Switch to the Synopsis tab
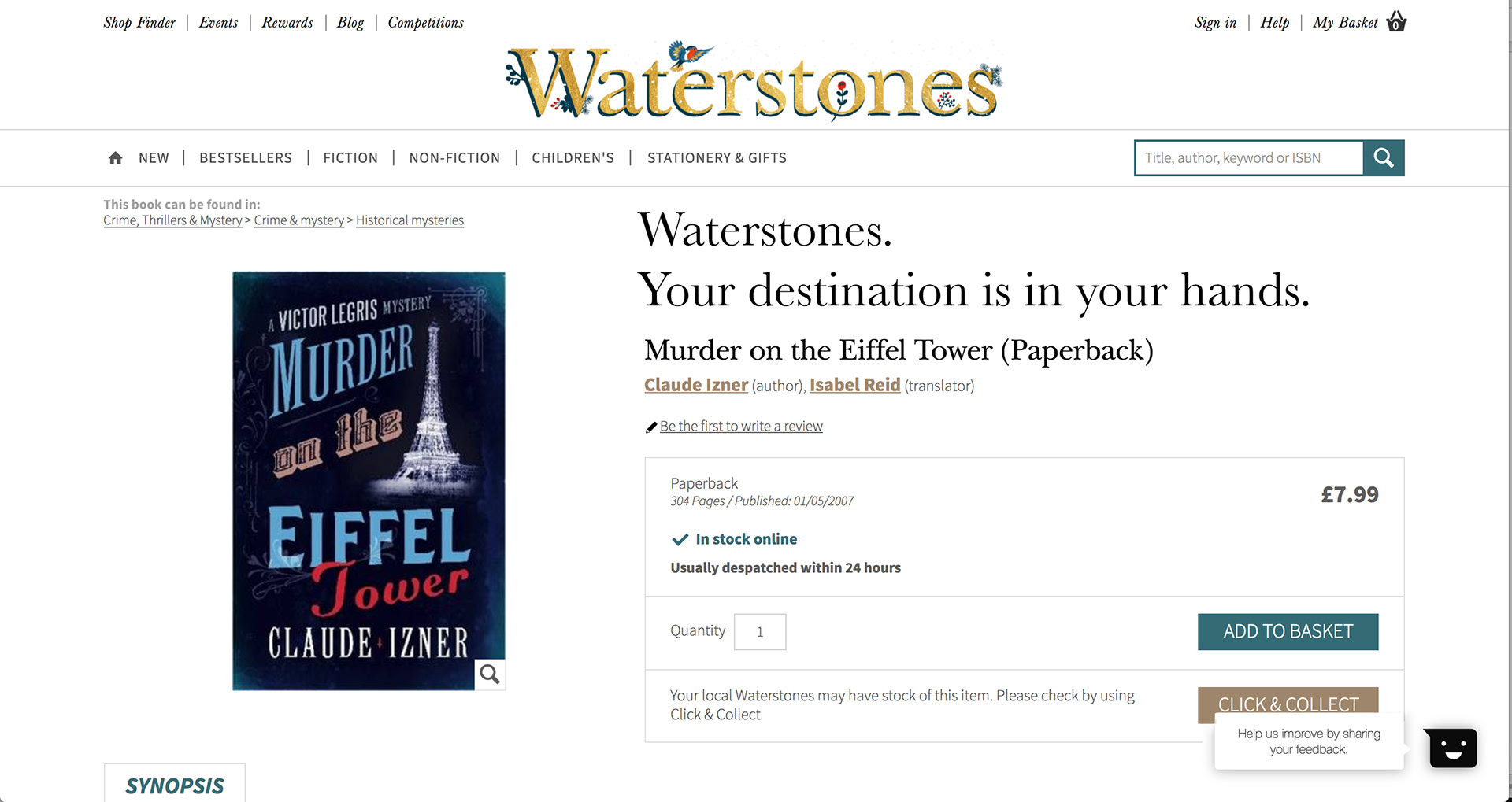 [x=175, y=784]
